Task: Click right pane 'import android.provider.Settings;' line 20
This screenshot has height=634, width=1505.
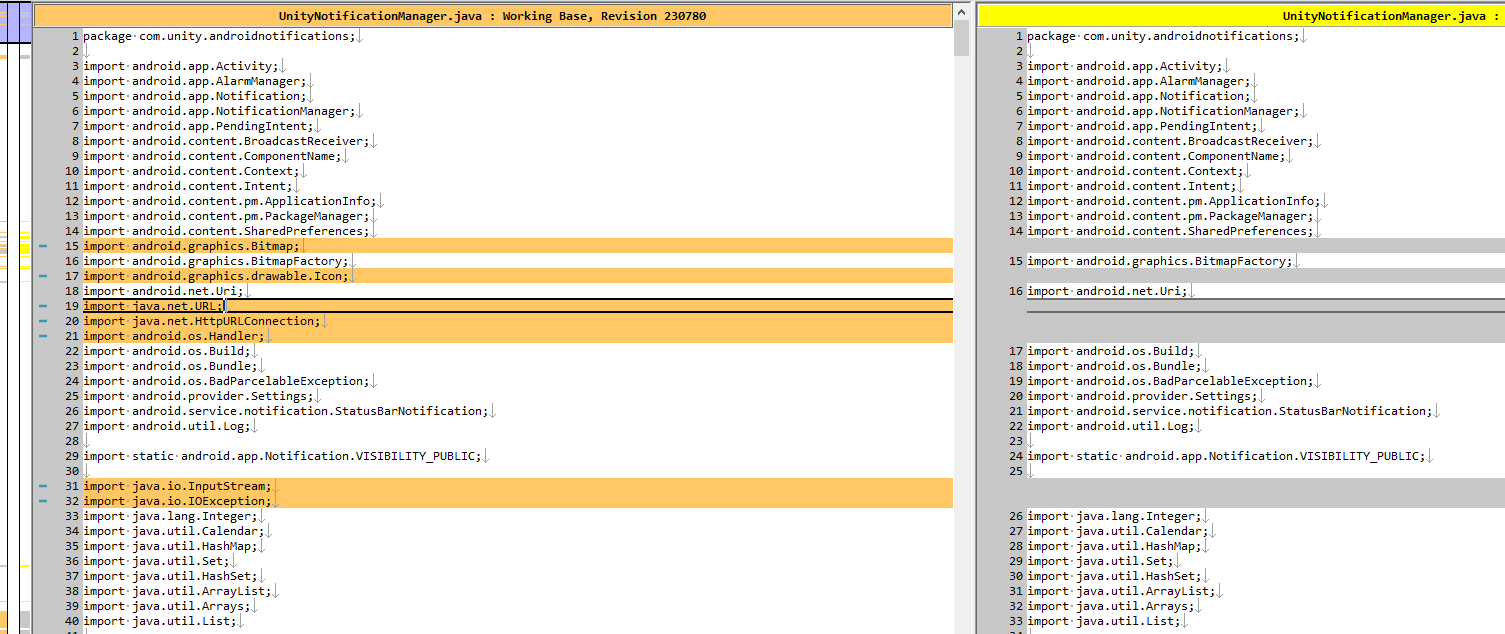Action: tap(1142, 396)
